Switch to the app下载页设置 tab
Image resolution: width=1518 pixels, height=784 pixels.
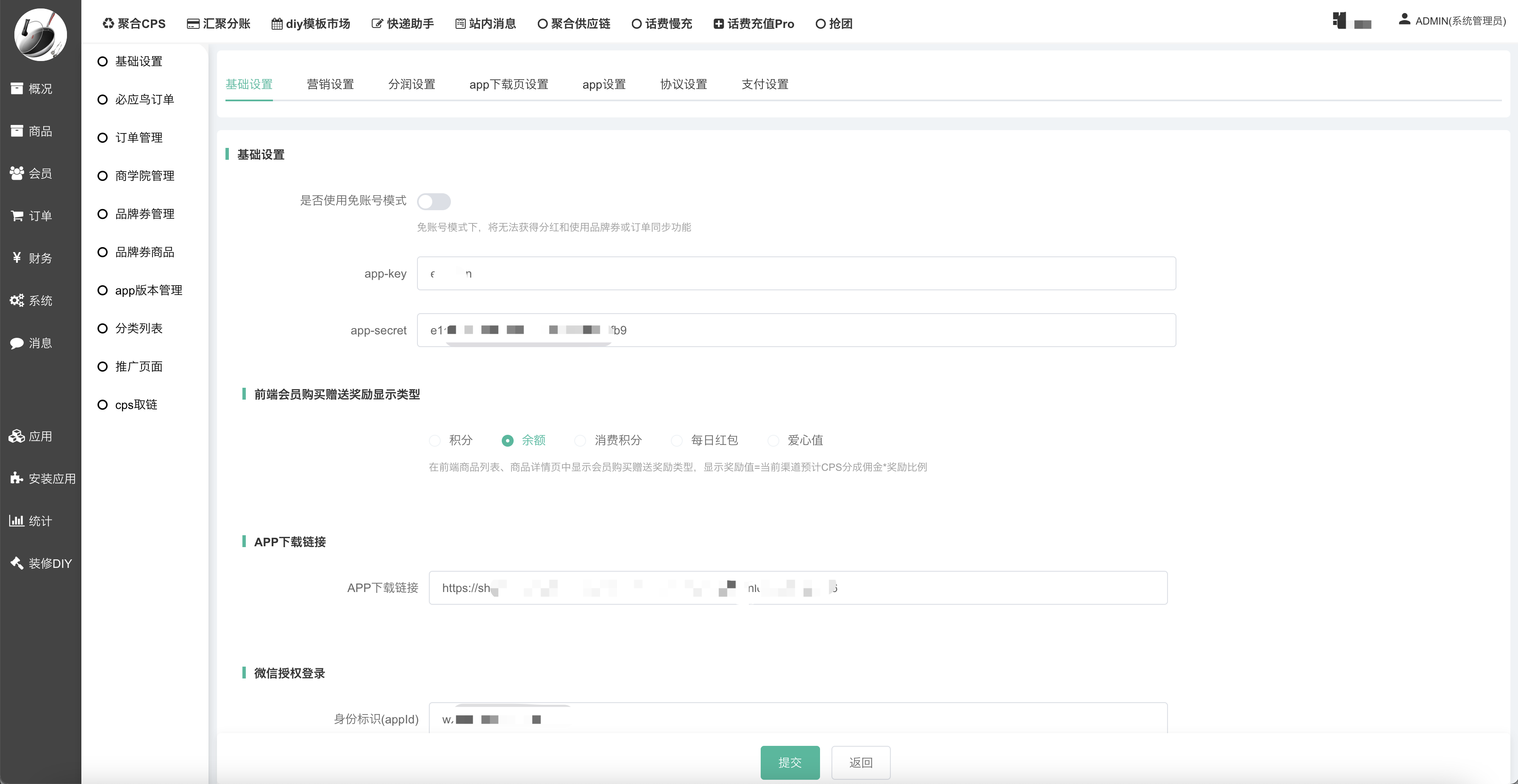click(x=509, y=84)
